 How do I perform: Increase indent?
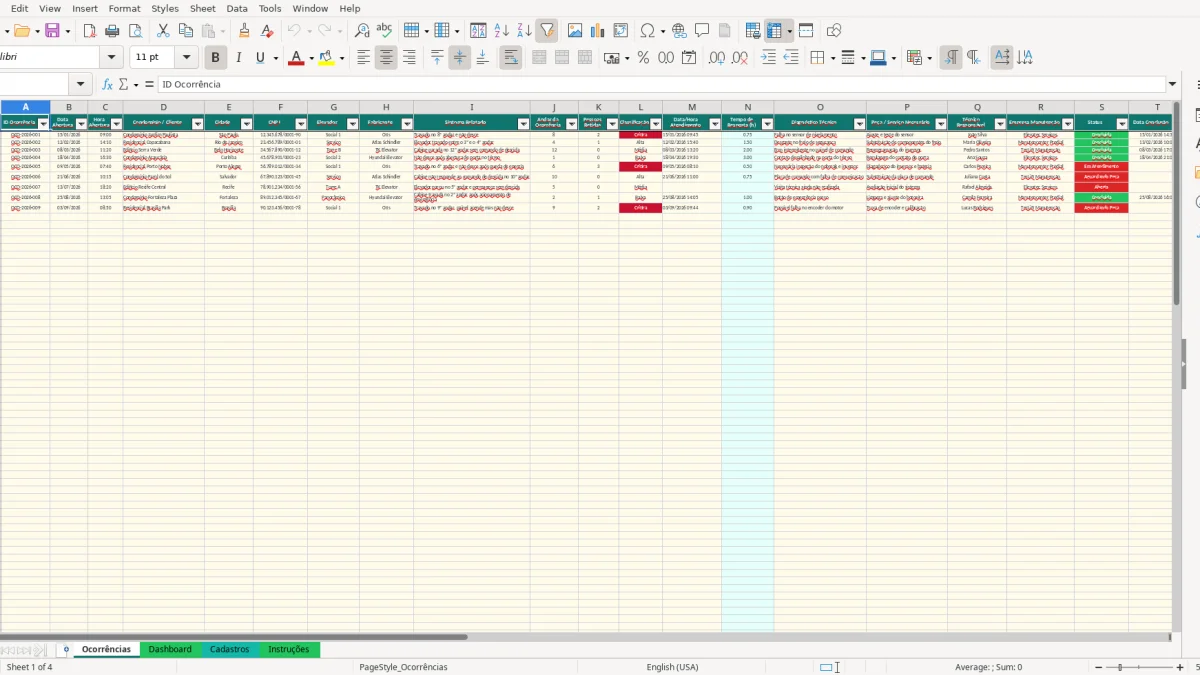pos(768,58)
